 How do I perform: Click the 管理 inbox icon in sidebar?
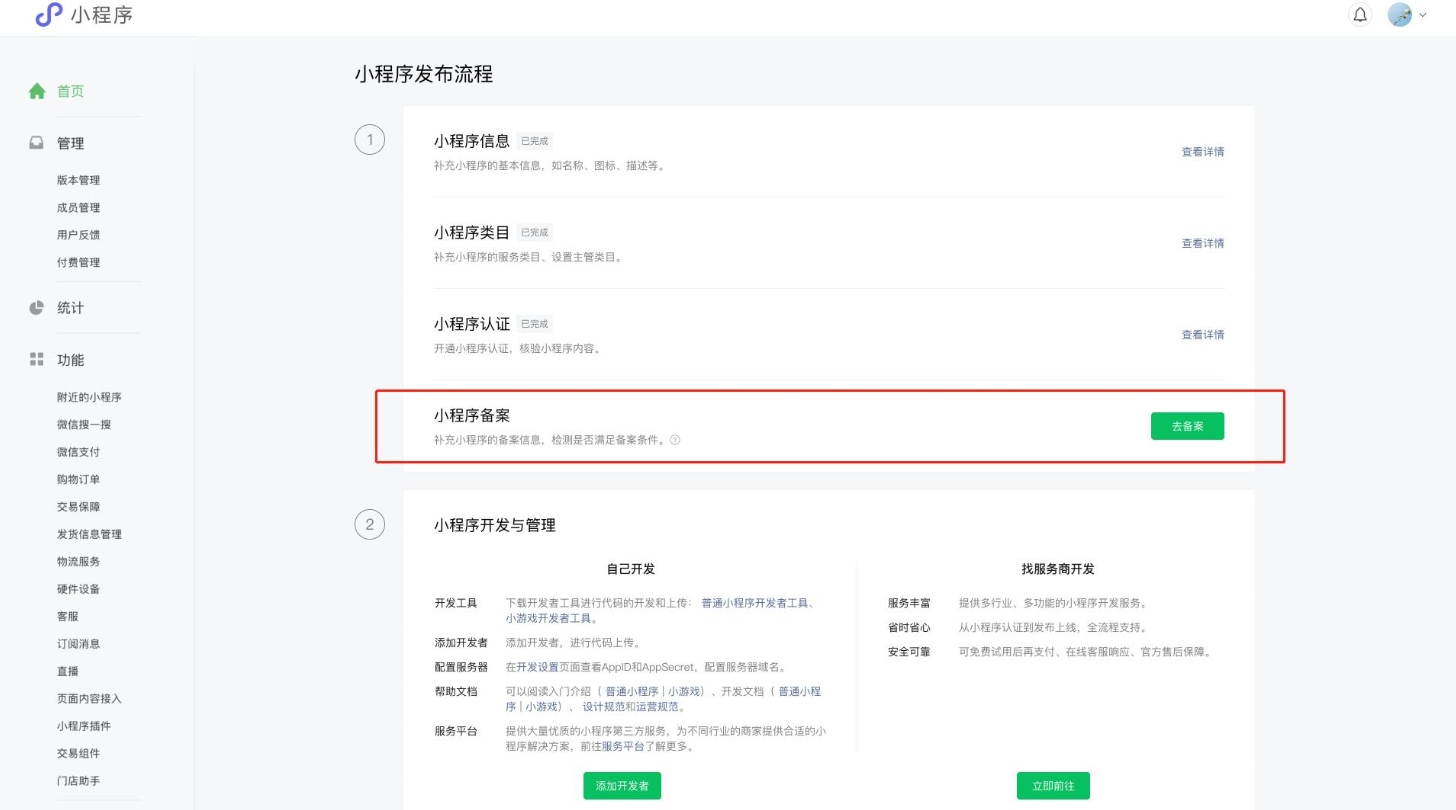pos(37,143)
